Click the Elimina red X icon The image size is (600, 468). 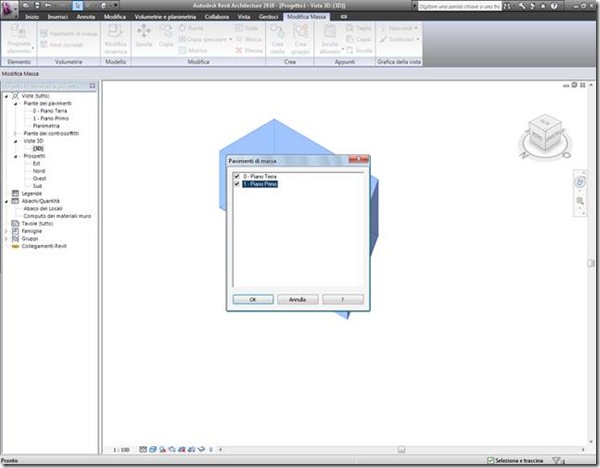[x=239, y=51]
